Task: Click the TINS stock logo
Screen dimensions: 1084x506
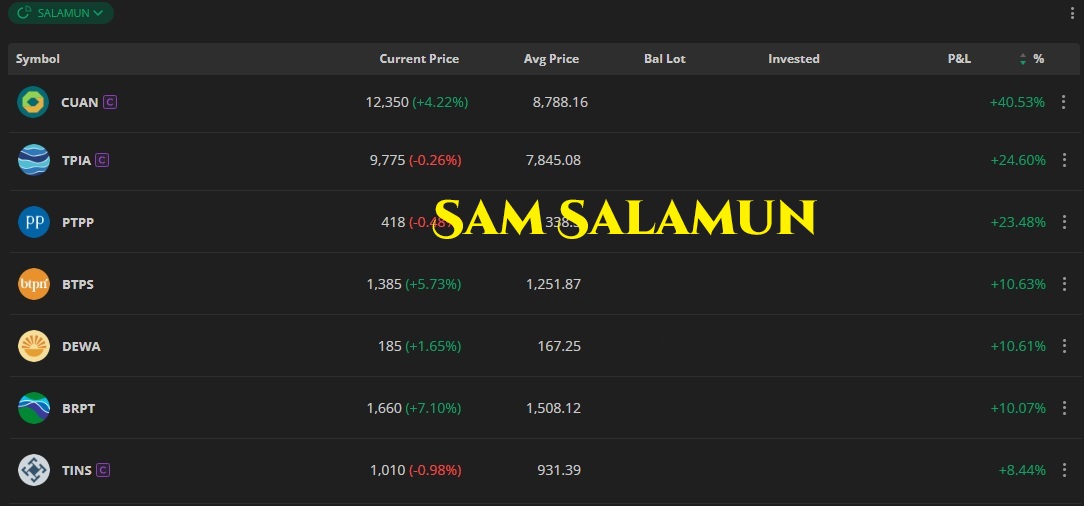Action: click(x=33, y=470)
